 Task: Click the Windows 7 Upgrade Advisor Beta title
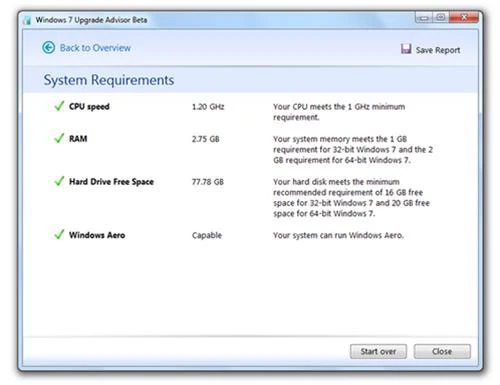pos(91,20)
